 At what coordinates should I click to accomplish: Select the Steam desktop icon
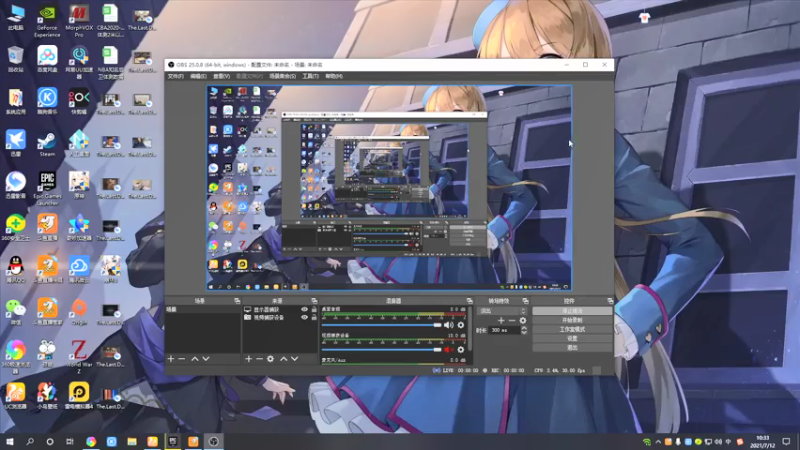click(x=47, y=144)
